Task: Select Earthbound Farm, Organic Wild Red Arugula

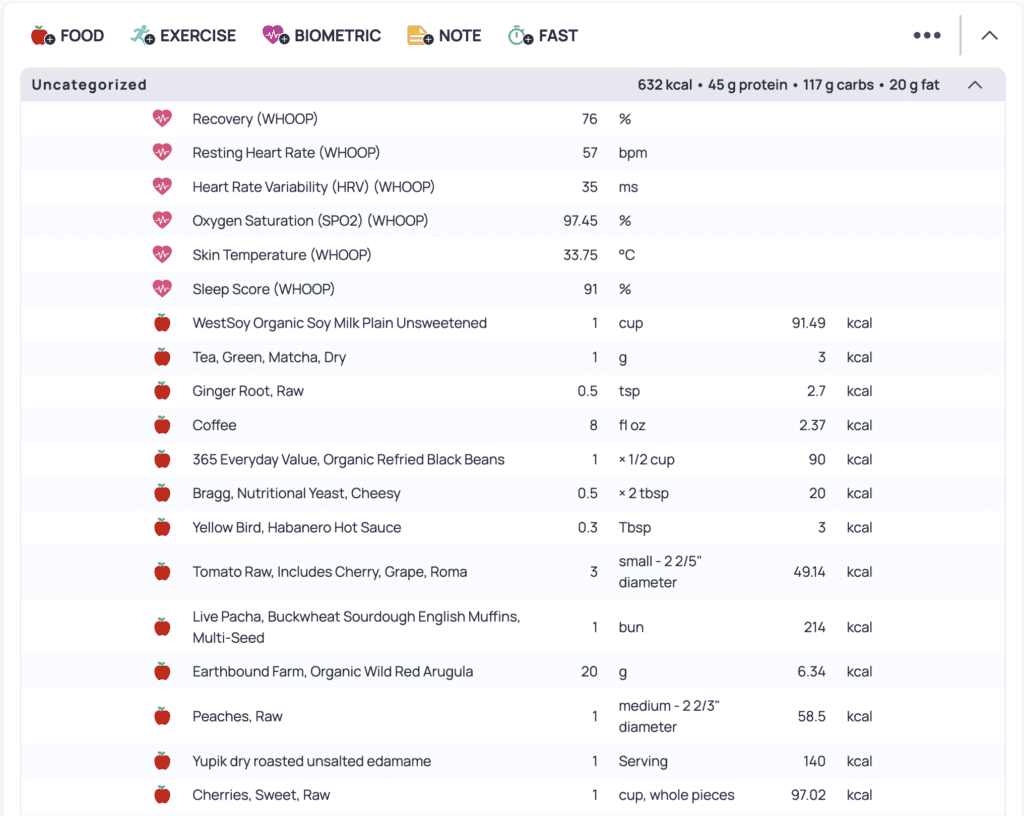Action: pos(332,671)
